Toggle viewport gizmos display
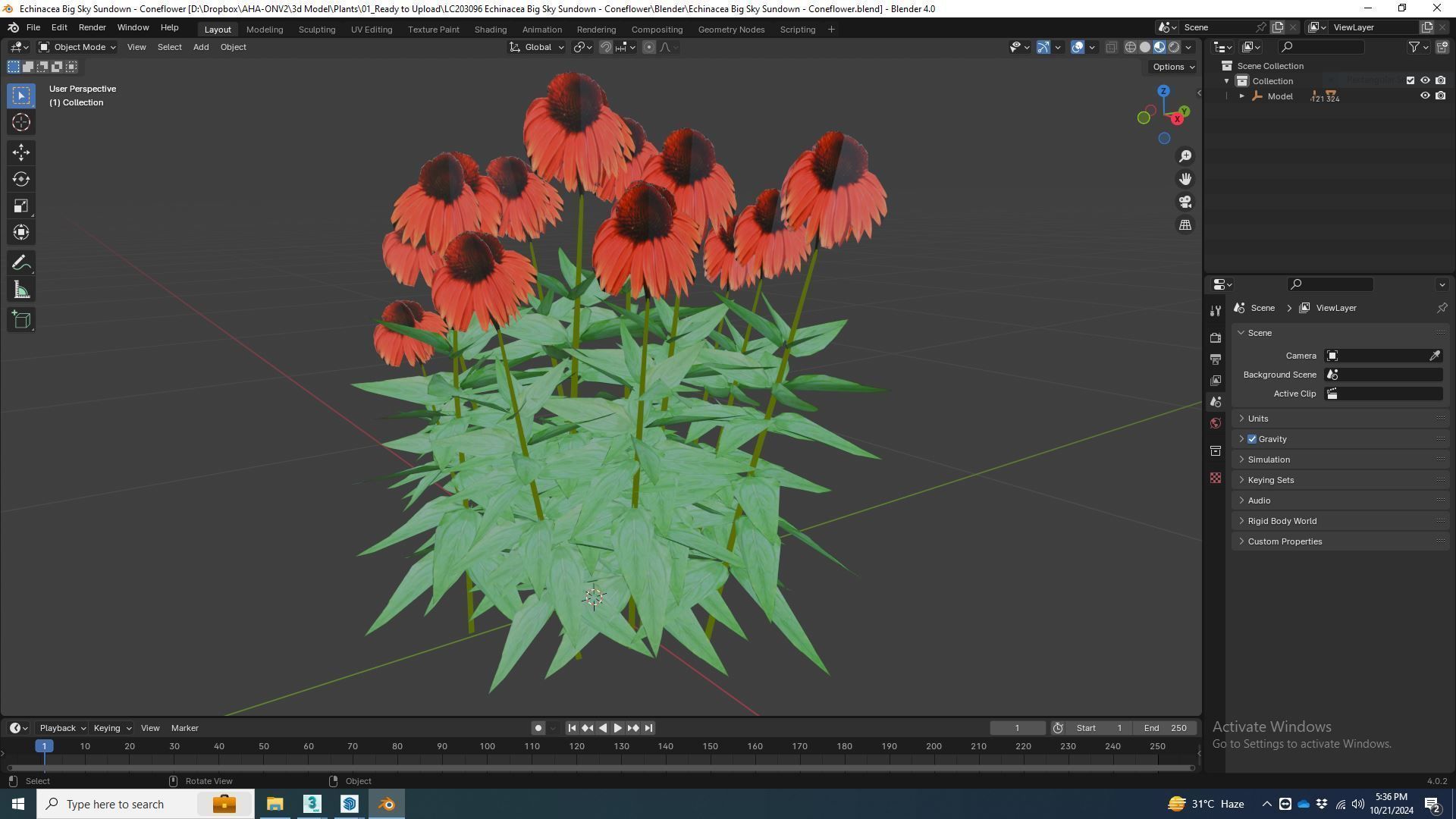The image size is (1456, 819). coord(1043,47)
